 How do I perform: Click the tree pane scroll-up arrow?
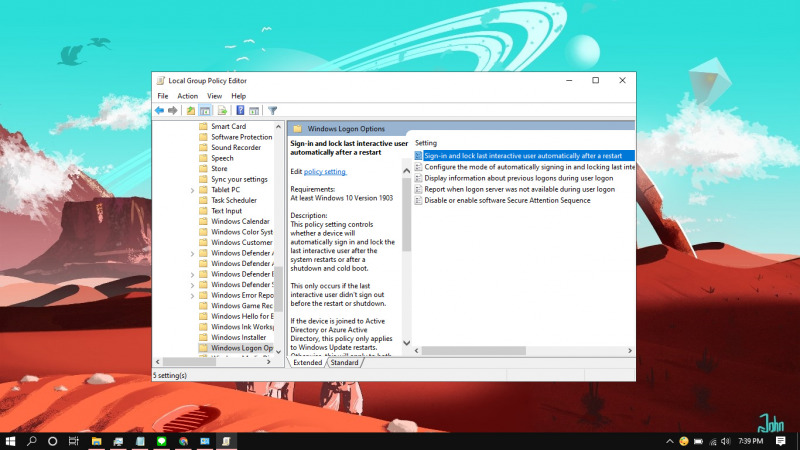279,127
